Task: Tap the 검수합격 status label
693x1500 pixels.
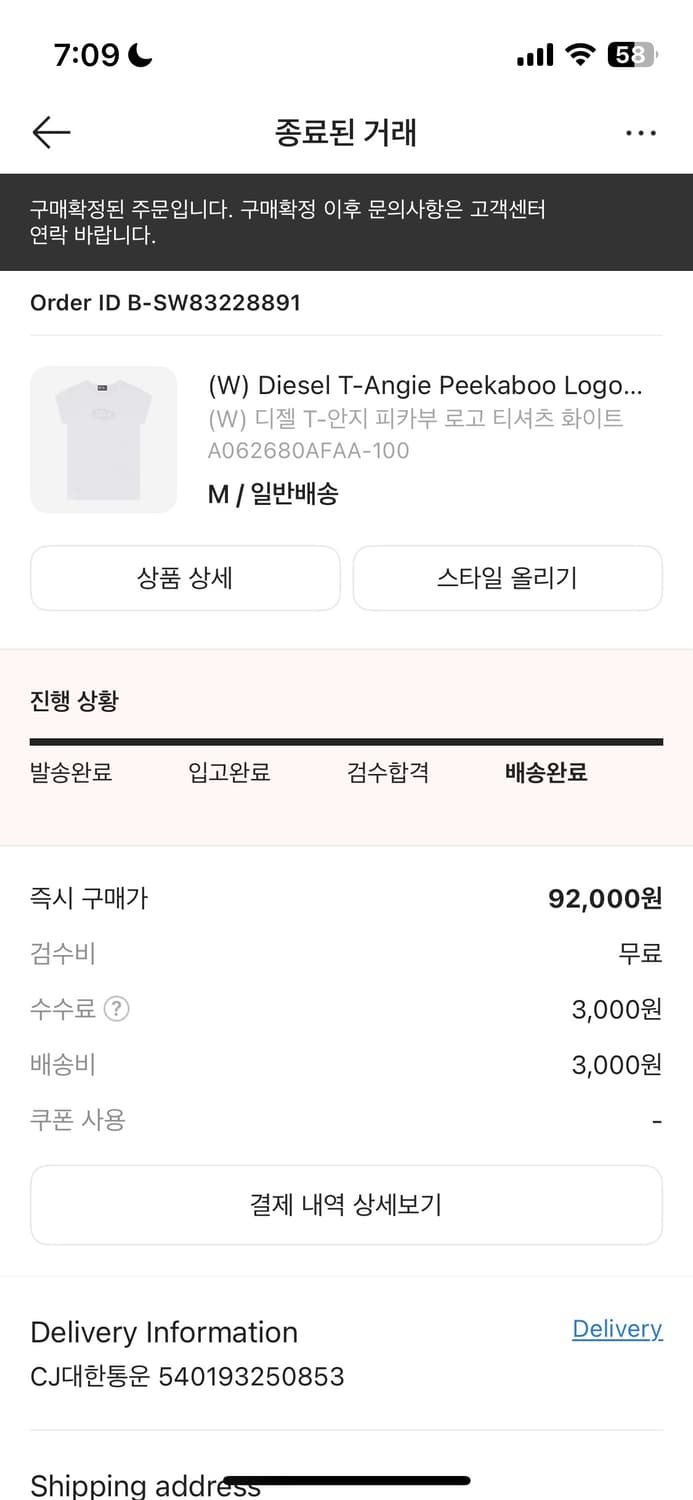Action: (388, 772)
